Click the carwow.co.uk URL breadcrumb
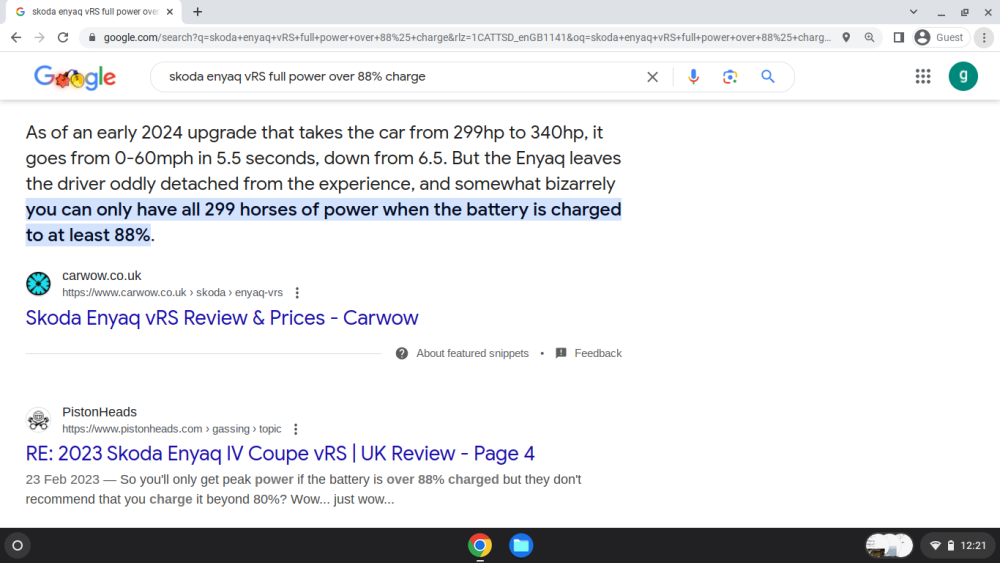Screen dimensions: 1000x563 point(172,293)
